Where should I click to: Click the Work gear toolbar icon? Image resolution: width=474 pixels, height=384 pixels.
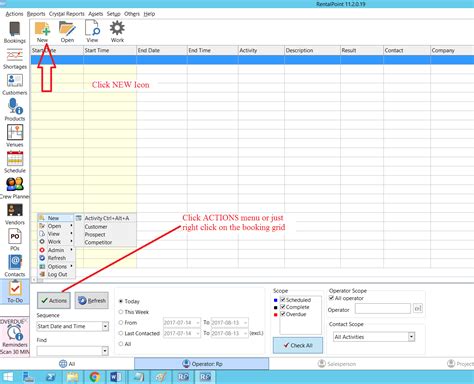point(117,32)
